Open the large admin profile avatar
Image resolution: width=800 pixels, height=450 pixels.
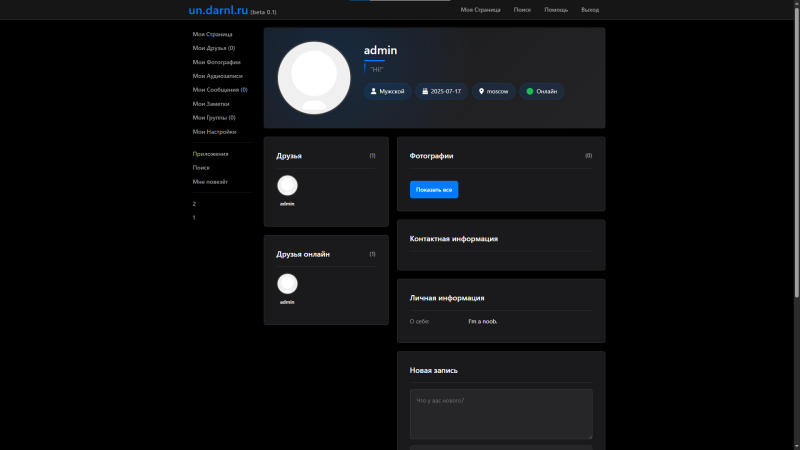click(x=314, y=78)
